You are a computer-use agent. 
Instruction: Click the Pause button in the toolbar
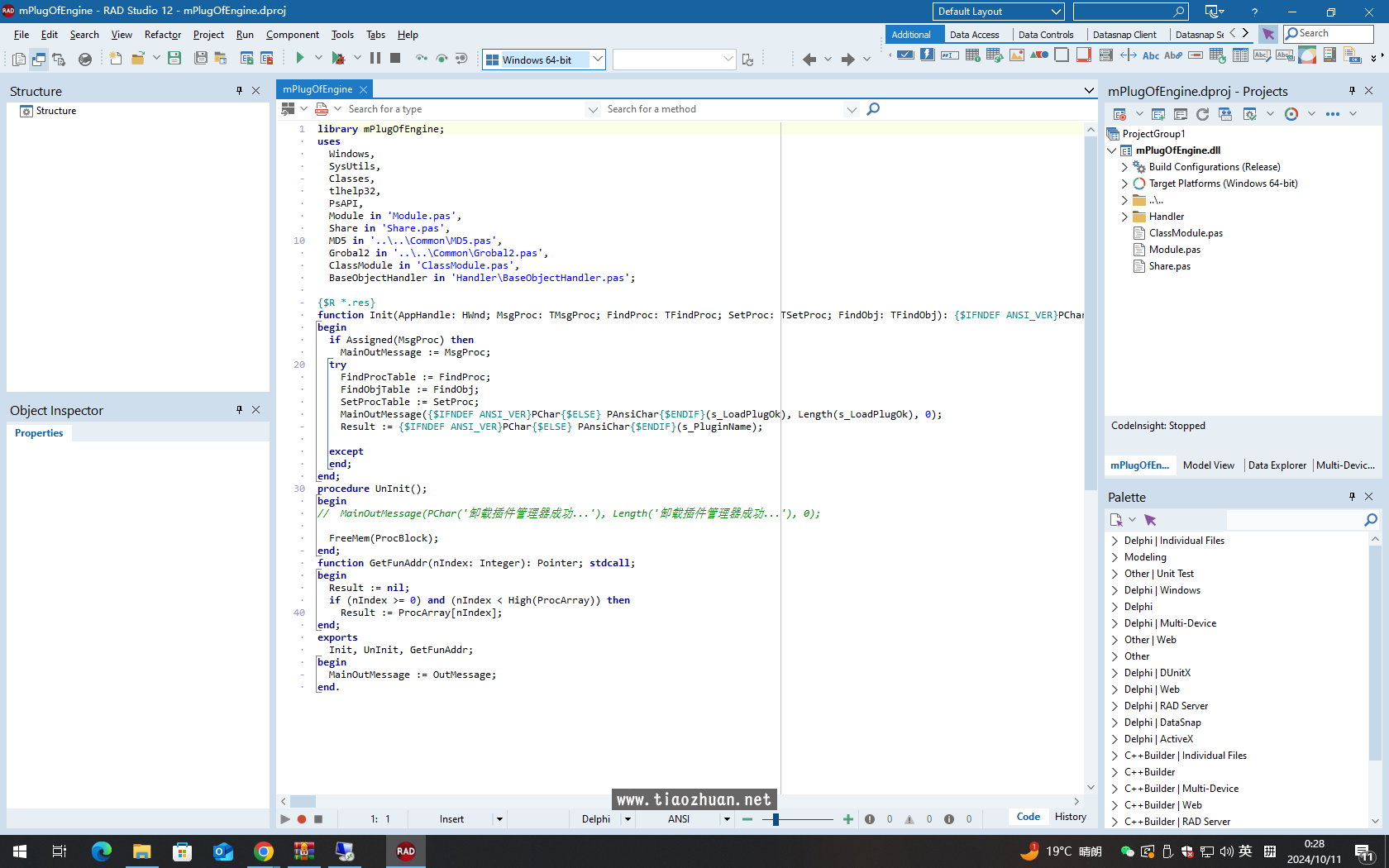pyautogui.click(x=375, y=58)
